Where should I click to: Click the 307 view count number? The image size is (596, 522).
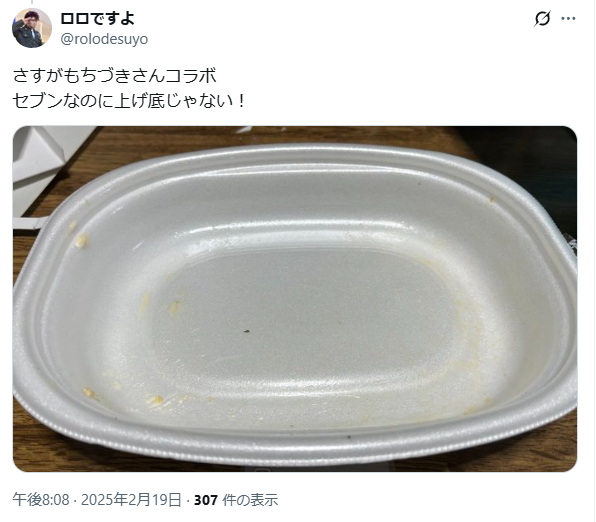pyautogui.click(x=206, y=500)
